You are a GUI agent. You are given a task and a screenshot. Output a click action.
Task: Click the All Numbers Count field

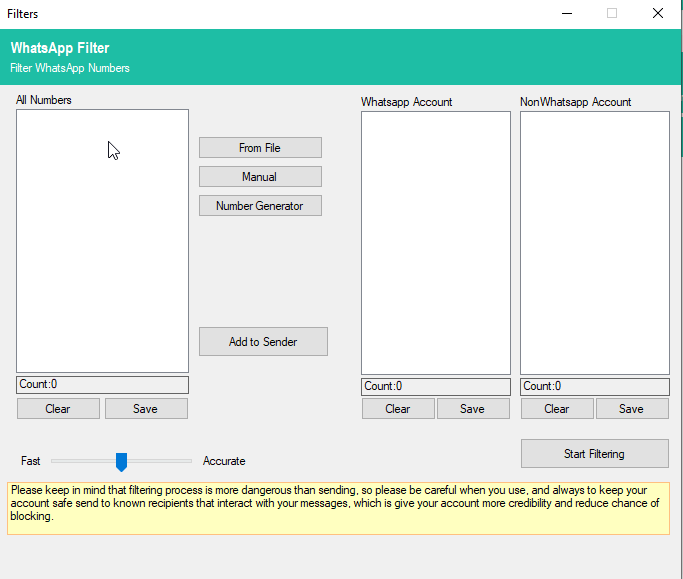(102, 385)
